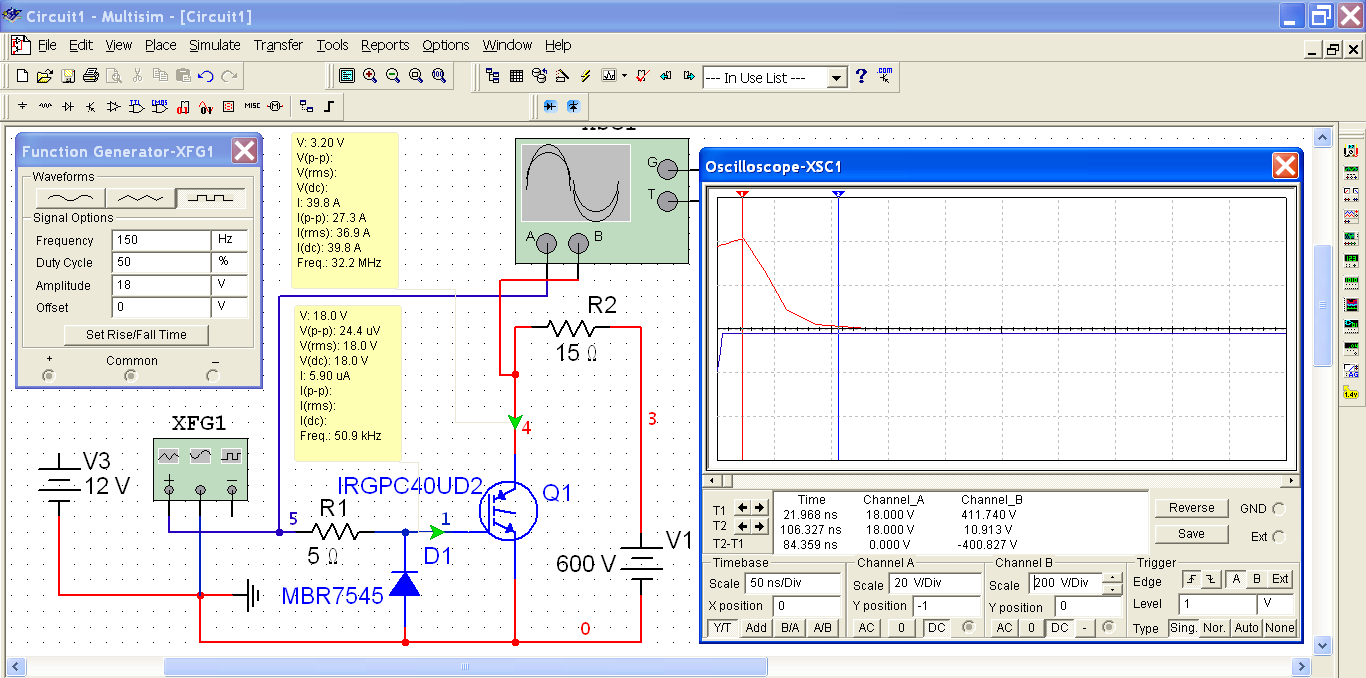Click Channel B scale down stepper arrow
Image resolution: width=1366 pixels, height=678 pixels.
pyautogui.click(x=1112, y=590)
